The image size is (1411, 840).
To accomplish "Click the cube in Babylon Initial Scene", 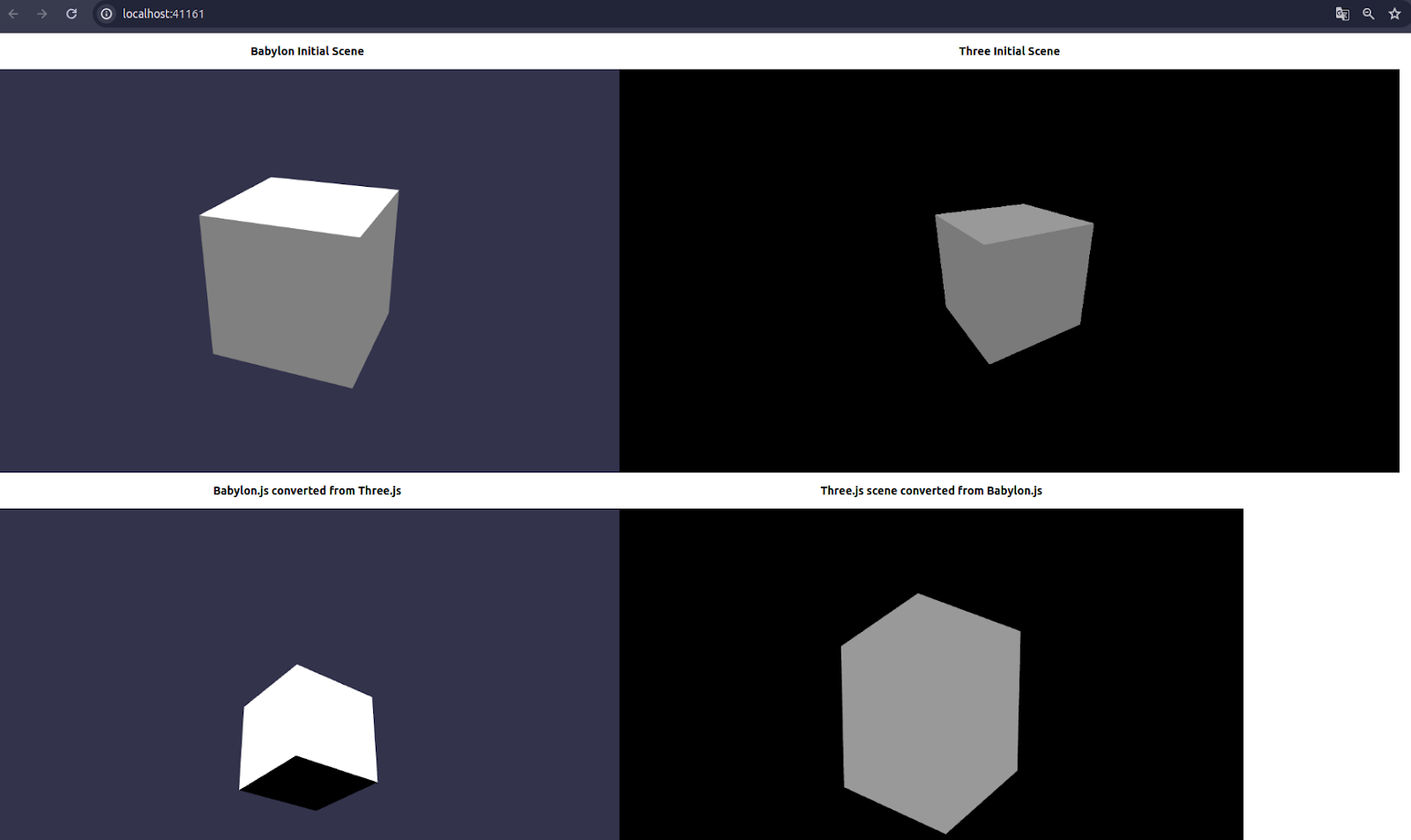I will [298, 282].
